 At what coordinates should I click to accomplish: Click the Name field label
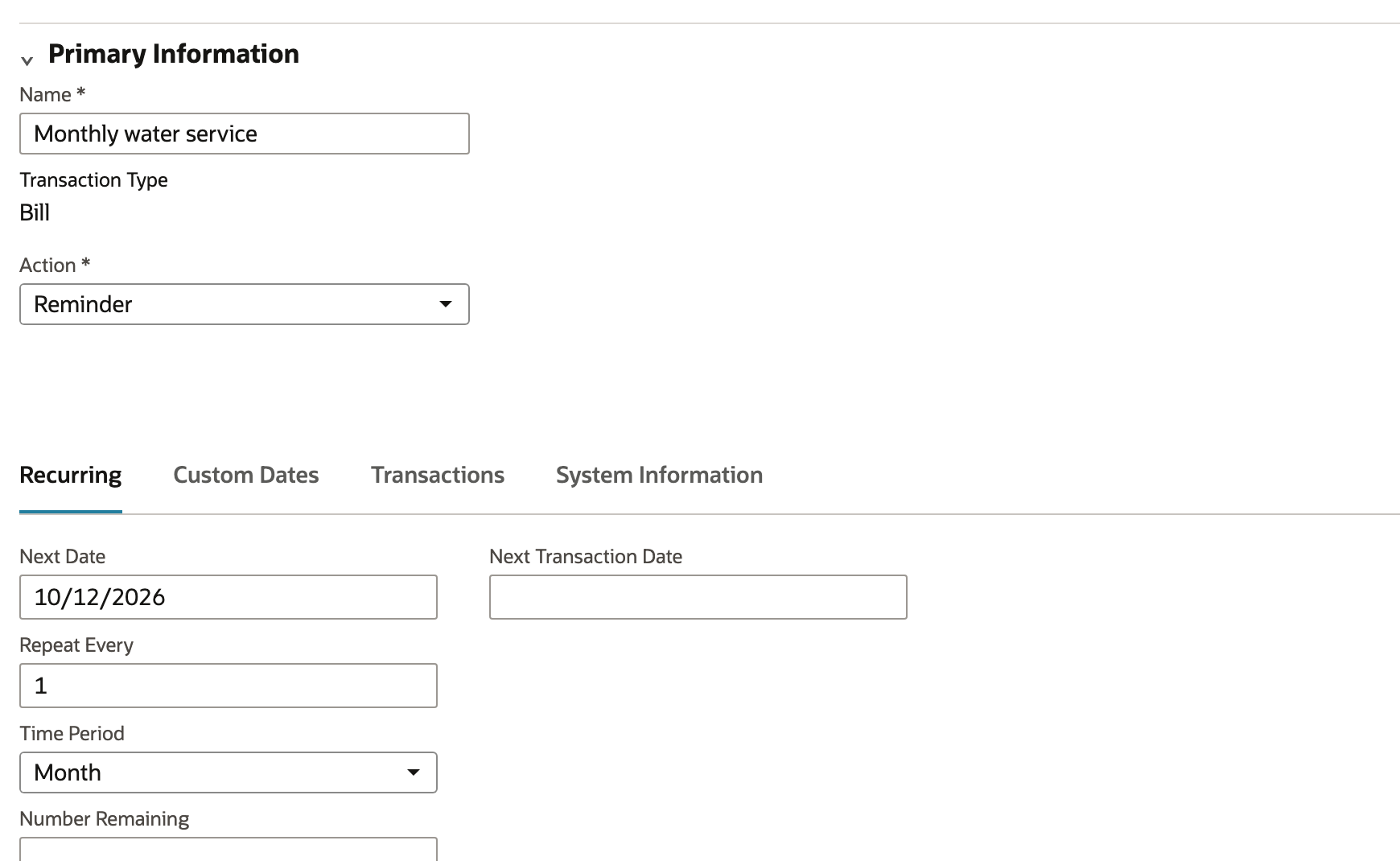coord(52,94)
